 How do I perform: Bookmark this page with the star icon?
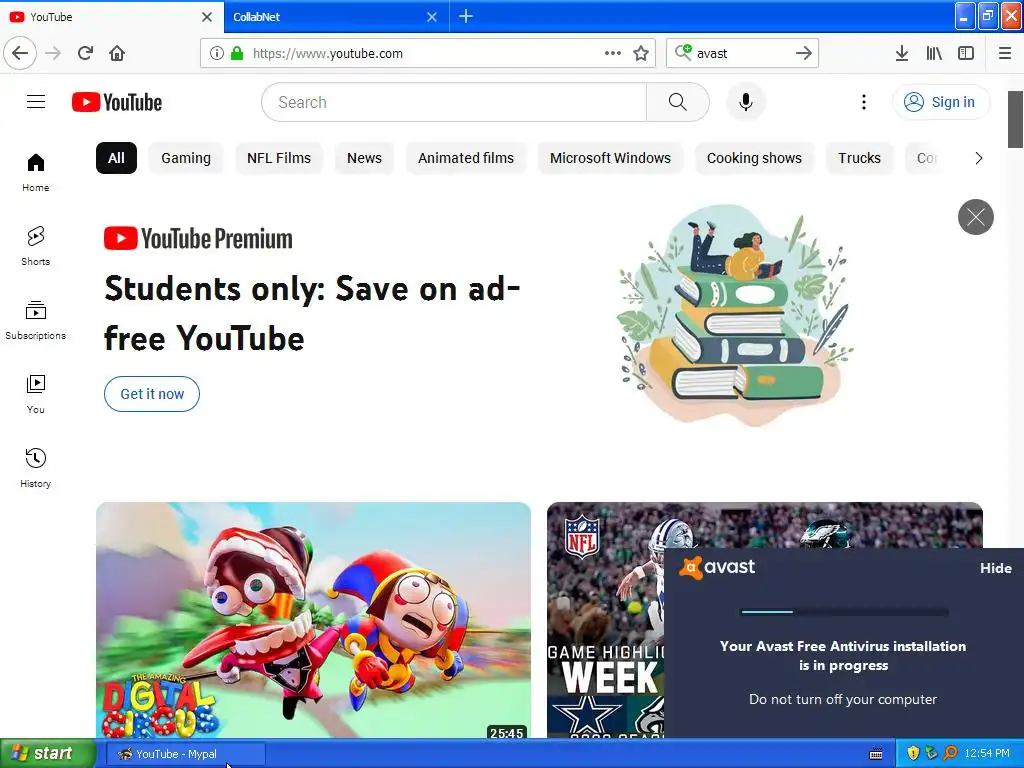(x=641, y=53)
